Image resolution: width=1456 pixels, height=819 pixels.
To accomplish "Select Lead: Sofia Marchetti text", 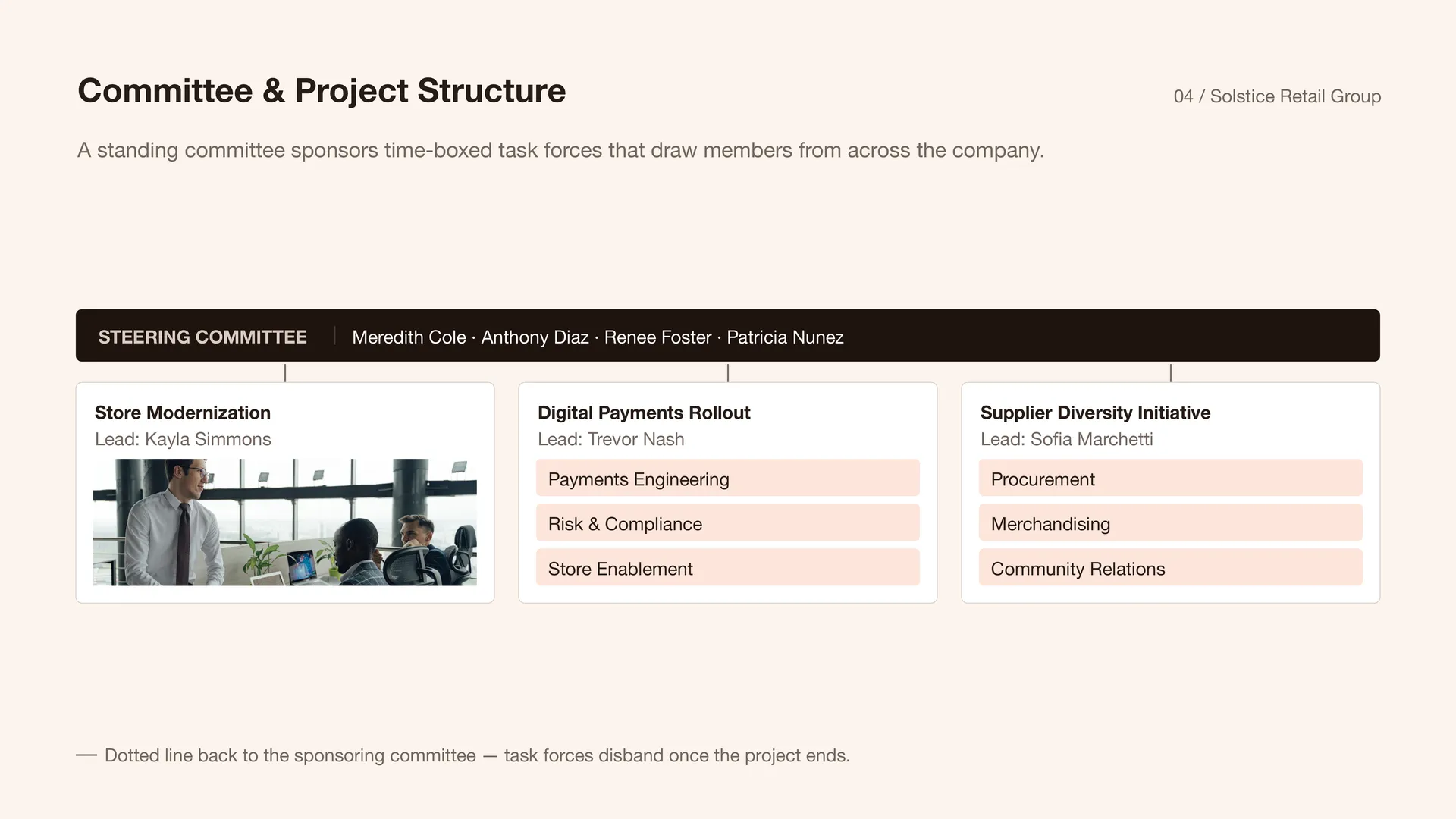I will click(1066, 439).
